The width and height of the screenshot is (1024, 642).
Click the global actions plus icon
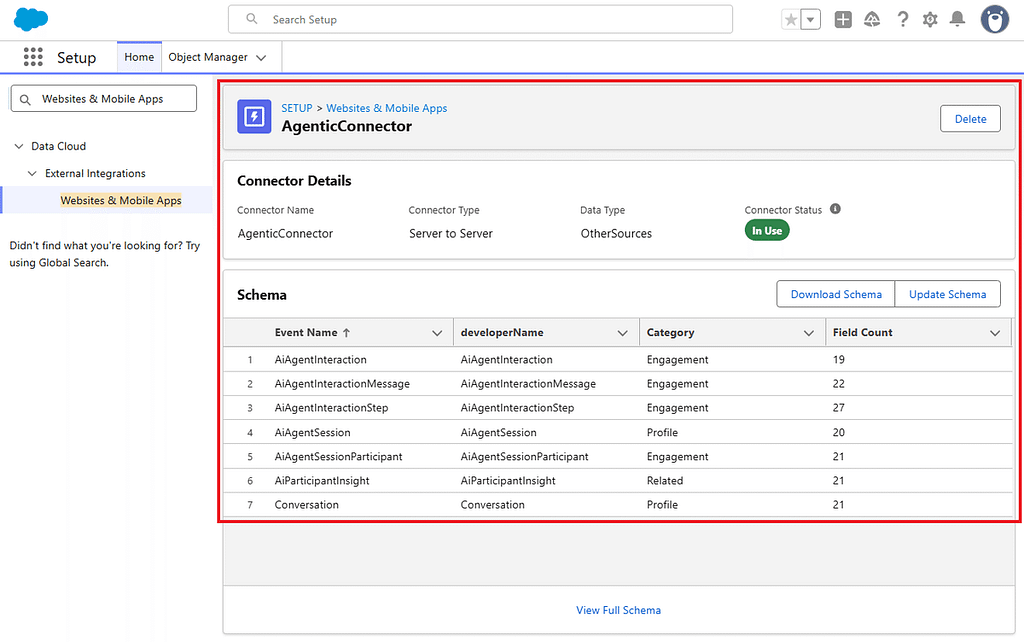pos(843,20)
